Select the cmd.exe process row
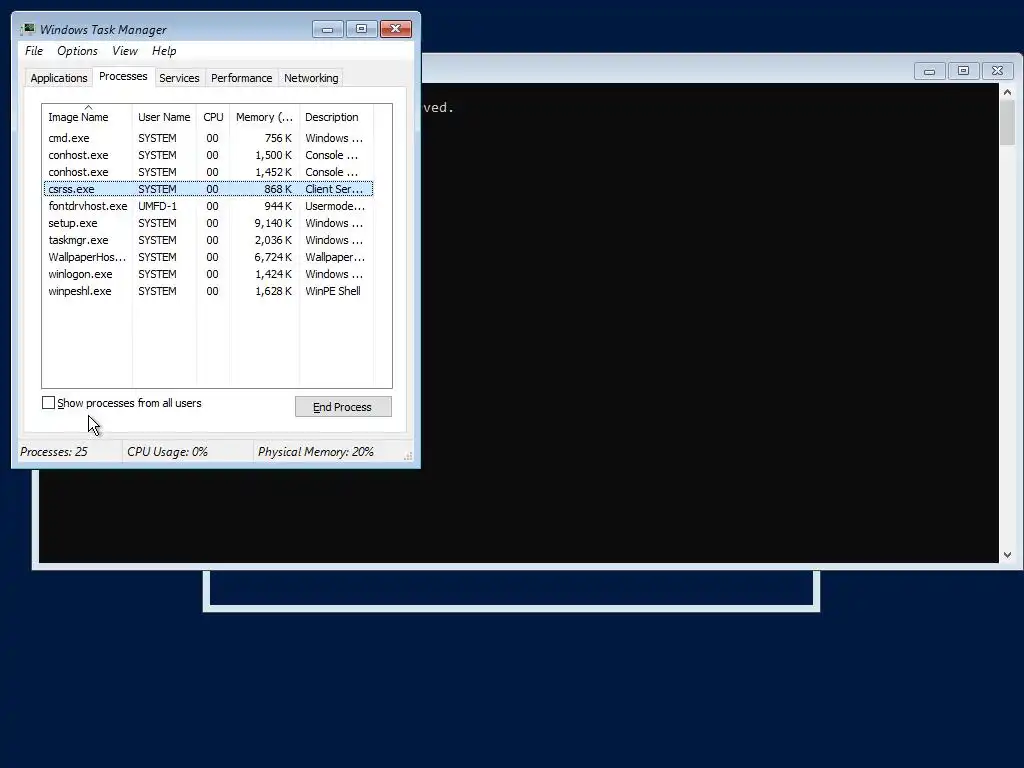Image resolution: width=1024 pixels, height=768 pixels. [208, 138]
